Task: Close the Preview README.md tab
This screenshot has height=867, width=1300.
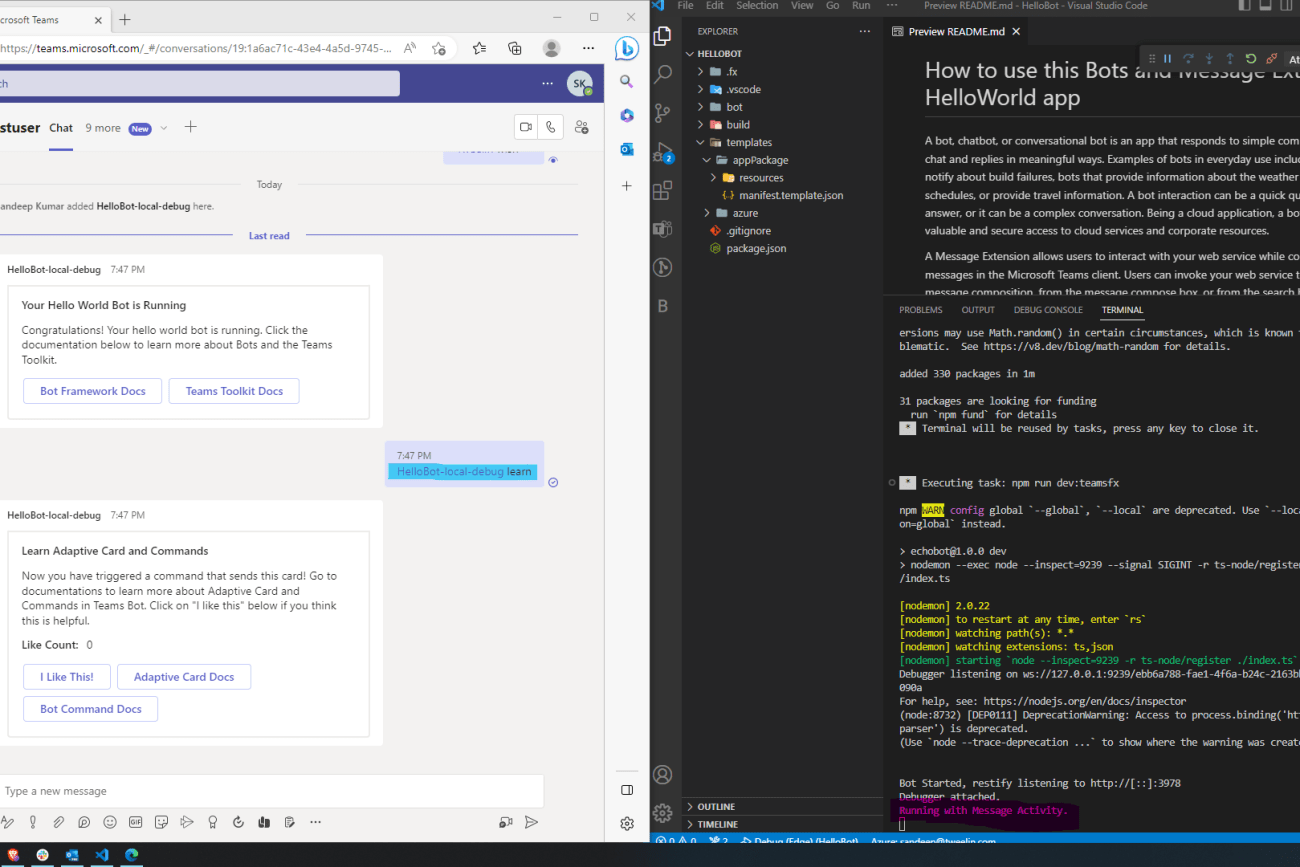Action: coord(1016,32)
